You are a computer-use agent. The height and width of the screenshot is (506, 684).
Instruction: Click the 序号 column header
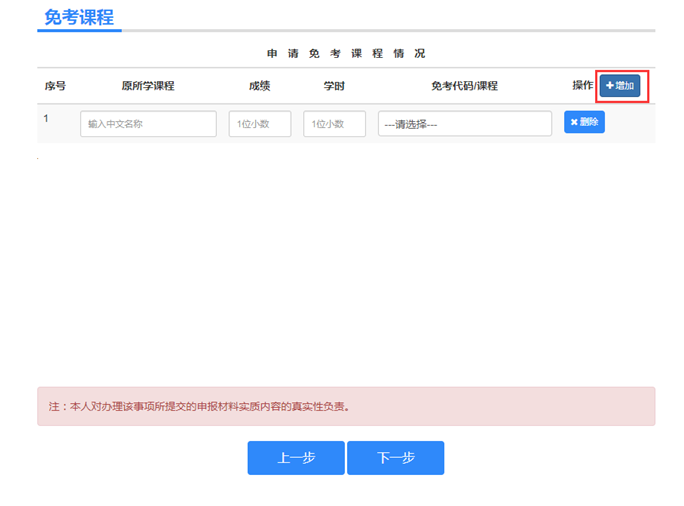[55, 86]
